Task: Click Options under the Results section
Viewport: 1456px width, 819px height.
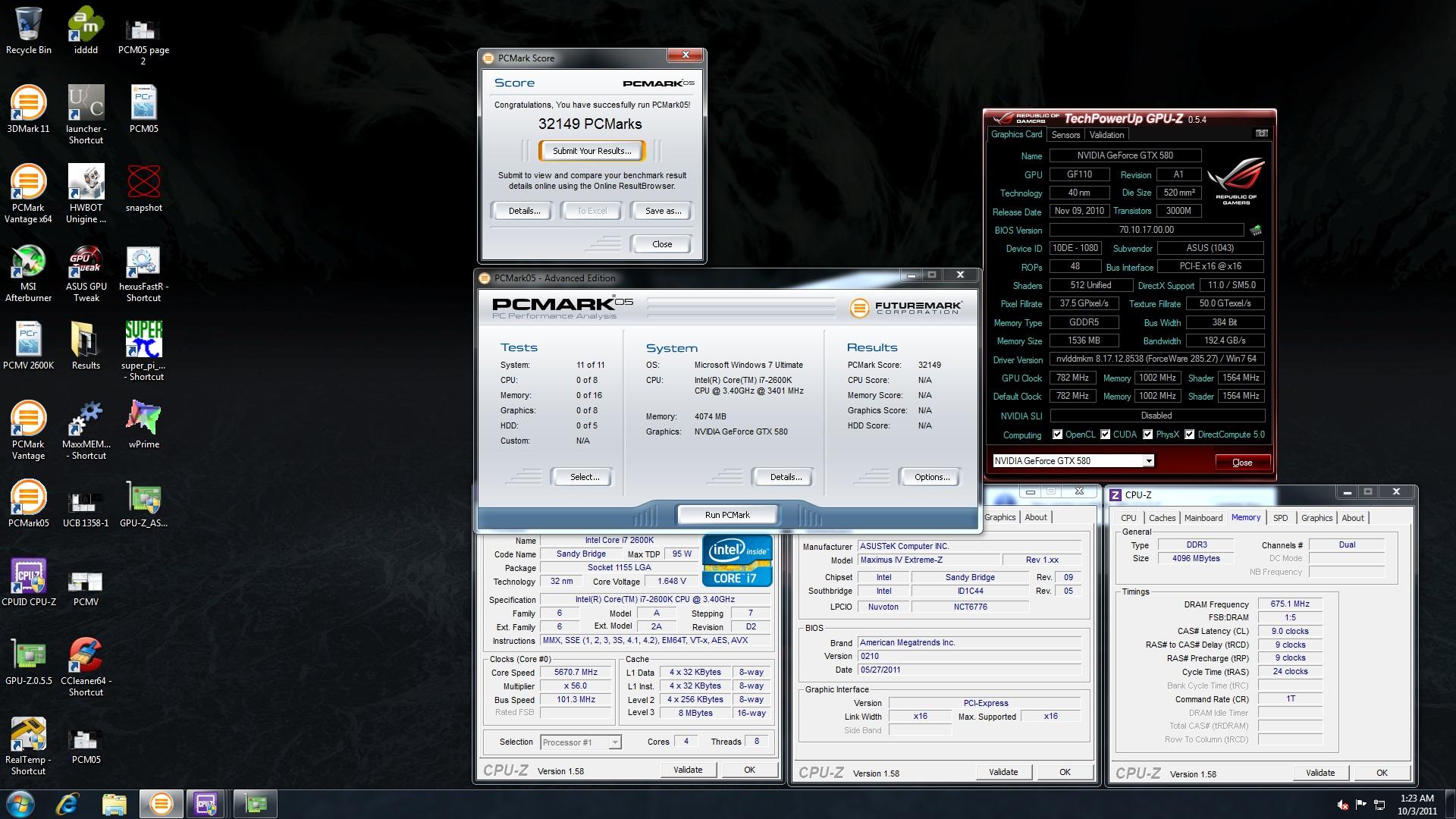Action: 931,477
